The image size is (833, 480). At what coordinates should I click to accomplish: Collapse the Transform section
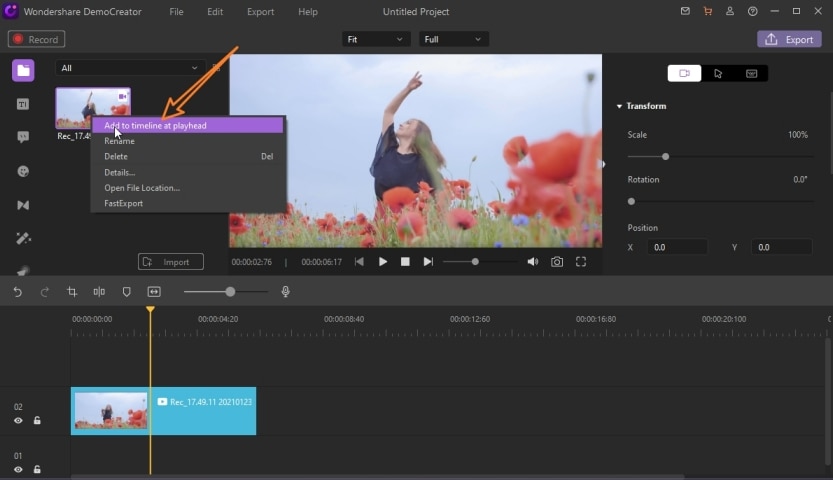(x=619, y=106)
